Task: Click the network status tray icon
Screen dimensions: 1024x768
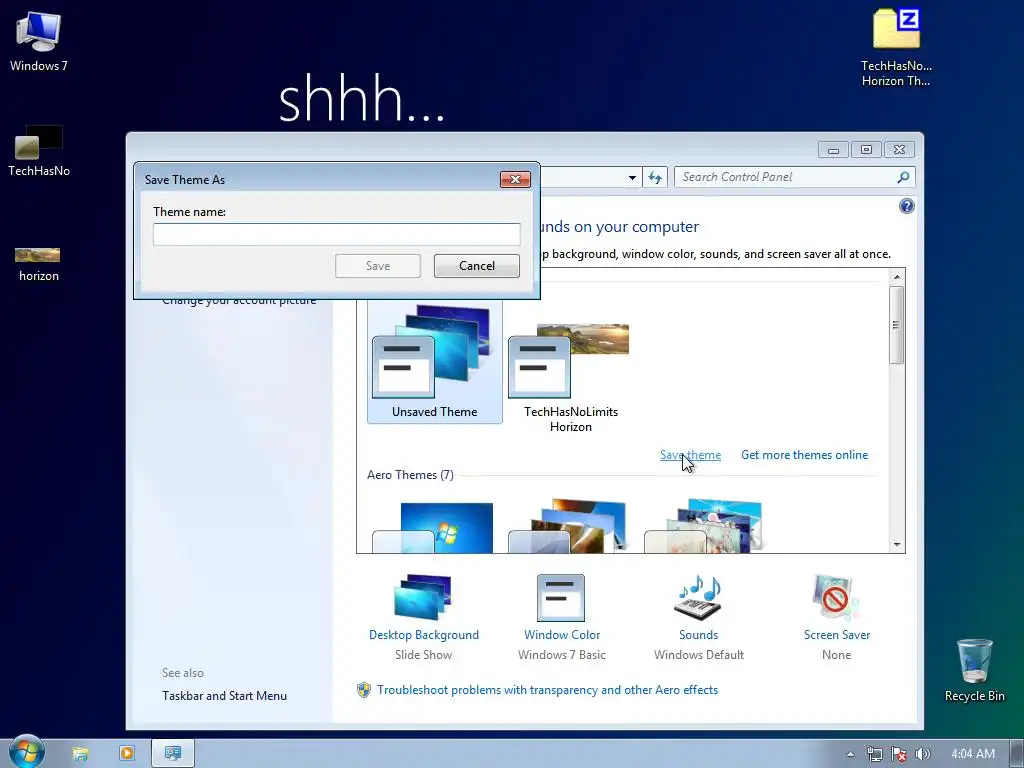Action: click(x=874, y=754)
